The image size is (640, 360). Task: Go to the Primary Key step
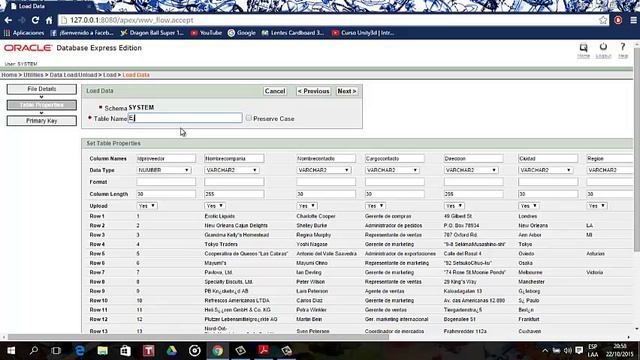click(x=42, y=121)
